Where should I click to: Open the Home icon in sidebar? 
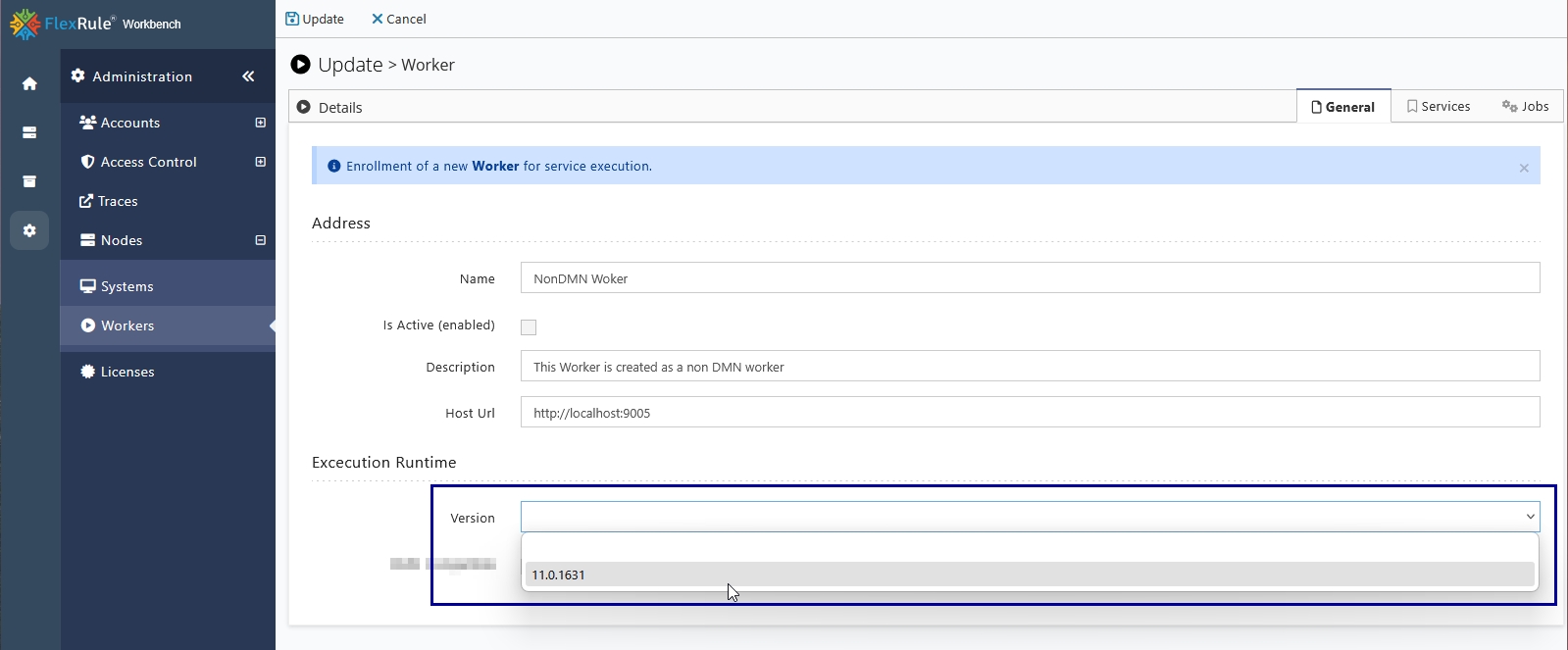[29, 83]
